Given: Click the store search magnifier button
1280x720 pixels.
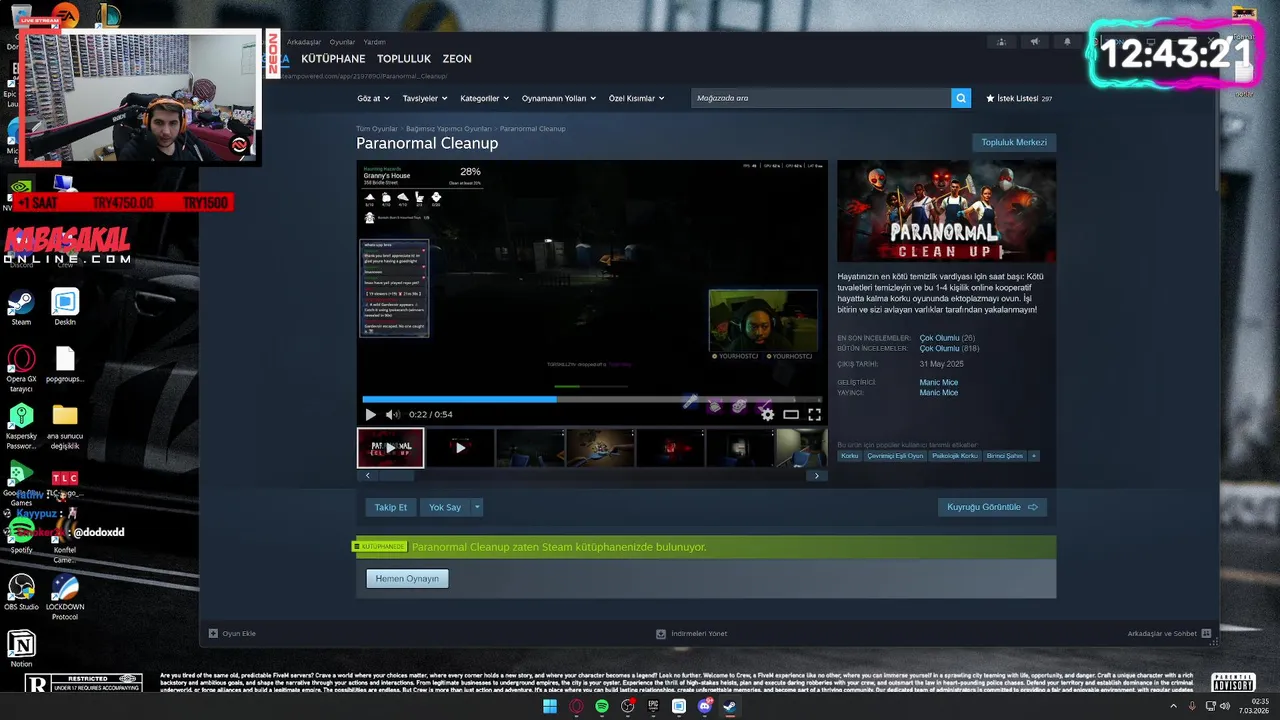Looking at the screenshot, I should pyautogui.click(x=961, y=98).
